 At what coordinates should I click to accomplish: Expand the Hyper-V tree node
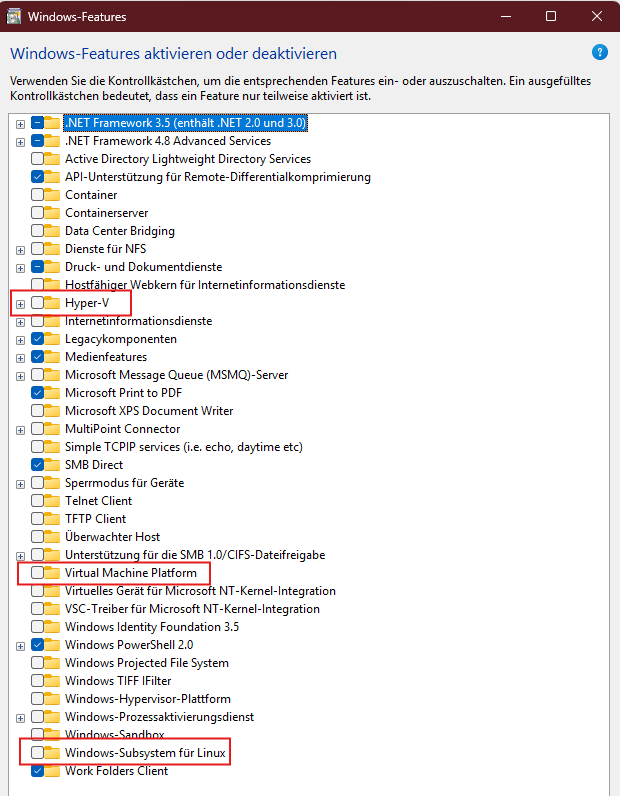[20, 304]
